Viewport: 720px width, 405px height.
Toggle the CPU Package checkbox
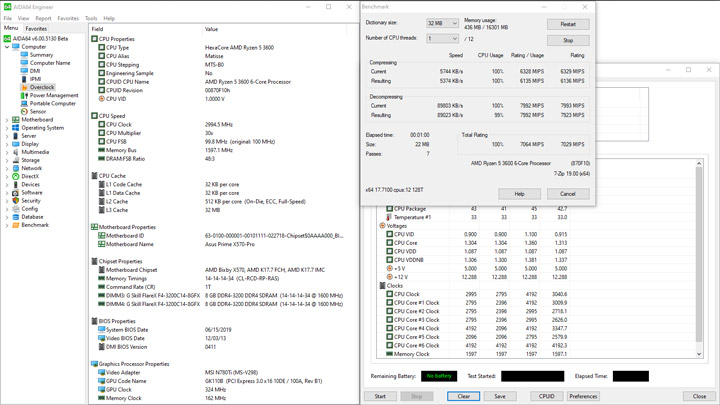[x=389, y=208]
